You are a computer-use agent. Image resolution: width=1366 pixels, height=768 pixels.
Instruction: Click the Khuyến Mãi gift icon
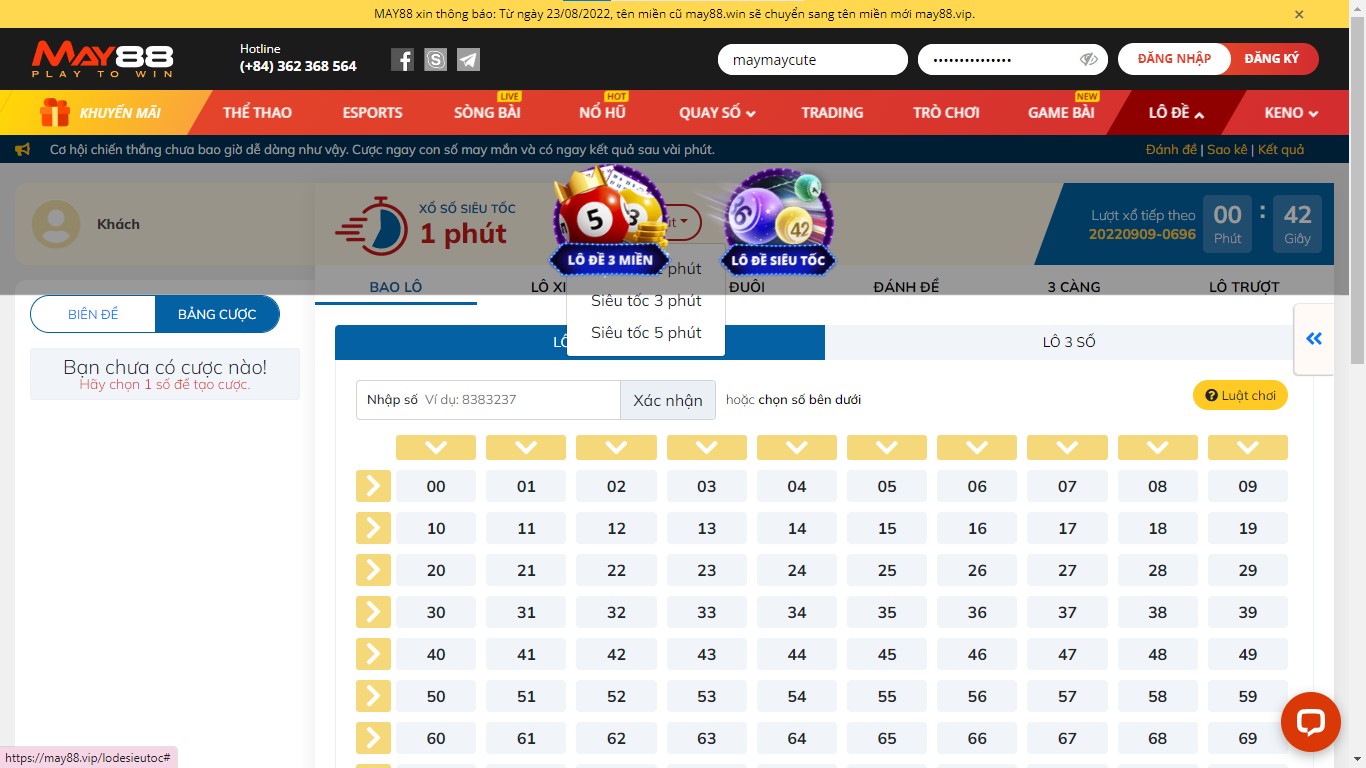[55, 112]
